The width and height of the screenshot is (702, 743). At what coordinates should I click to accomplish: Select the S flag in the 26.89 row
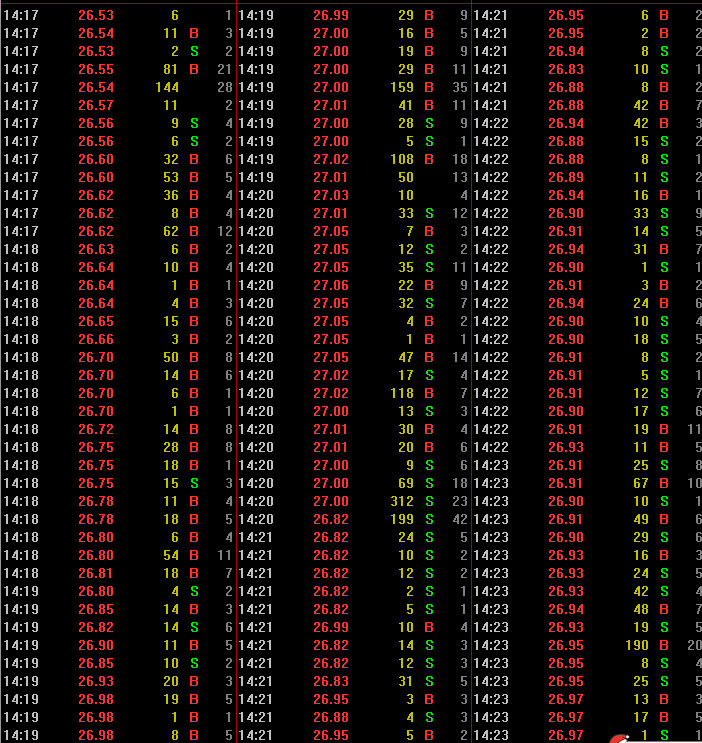pyautogui.click(x=664, y=177)
